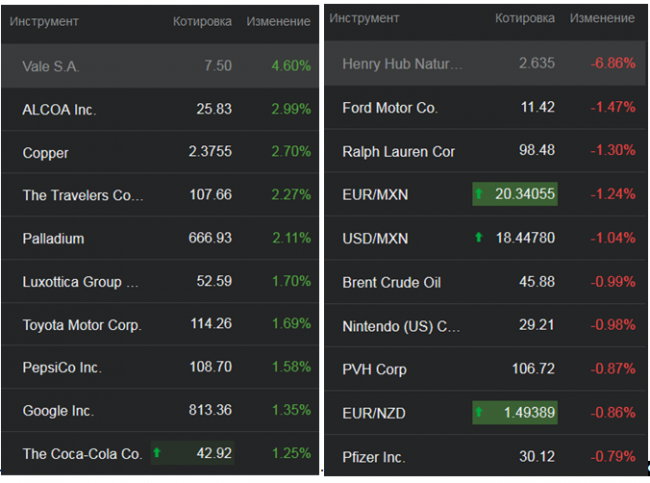Open Palladium instrument details
650x483 pixels.
53,239
